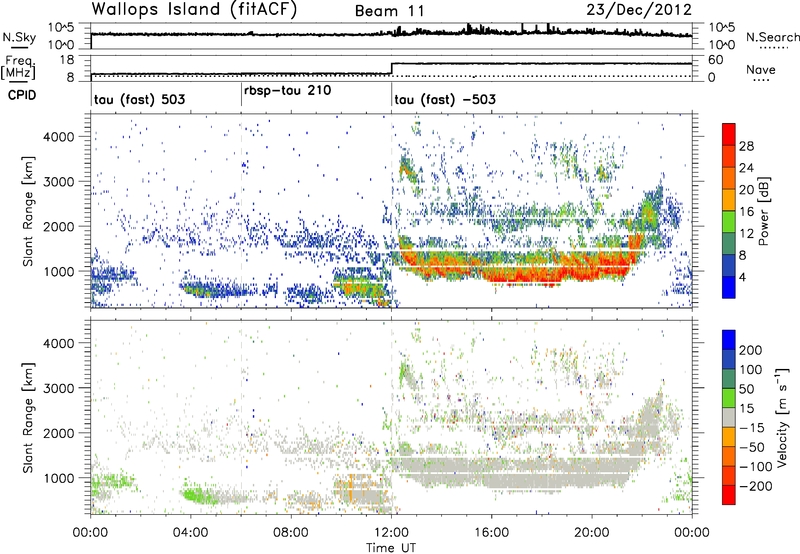Click the 'N.Search' legend label
Viewport: 800px width, 554px height.
pos(772,37)
